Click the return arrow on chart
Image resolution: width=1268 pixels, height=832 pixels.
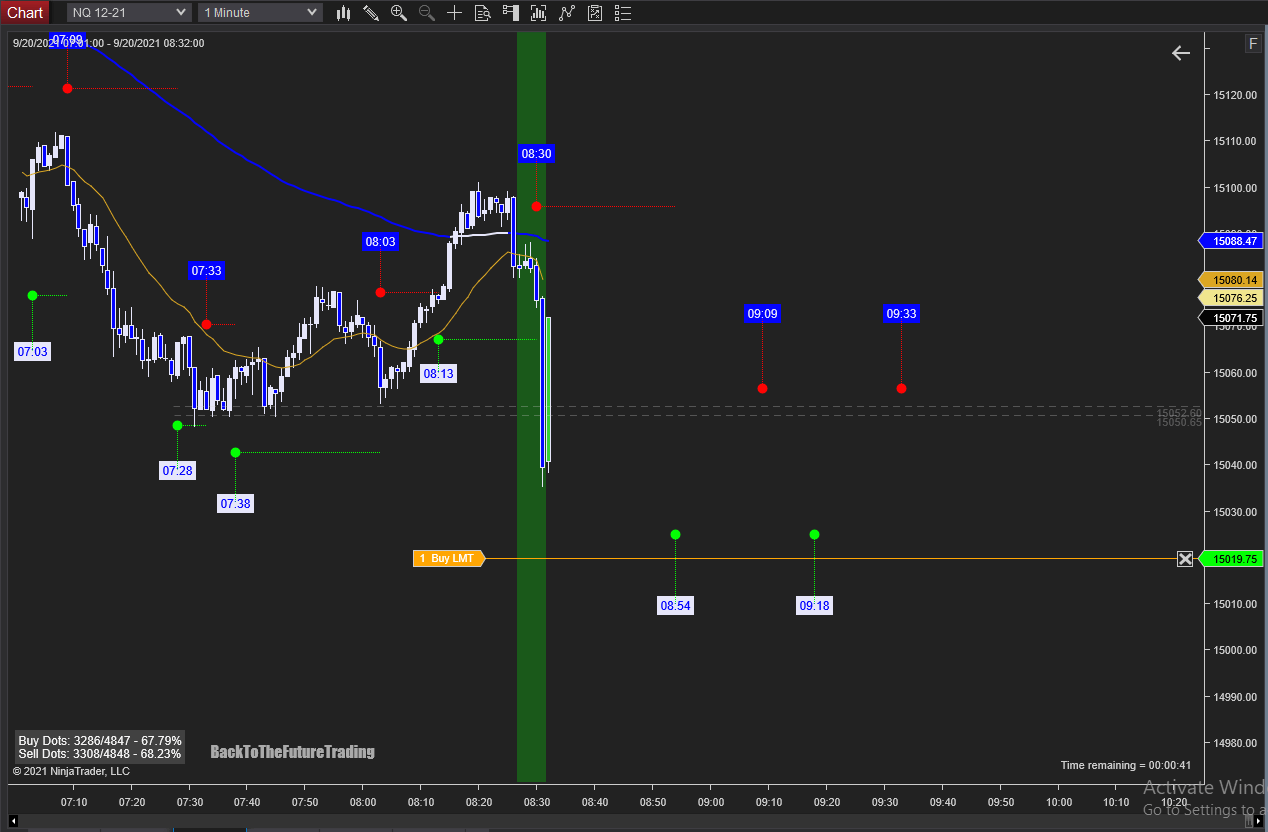[1181, 53]
